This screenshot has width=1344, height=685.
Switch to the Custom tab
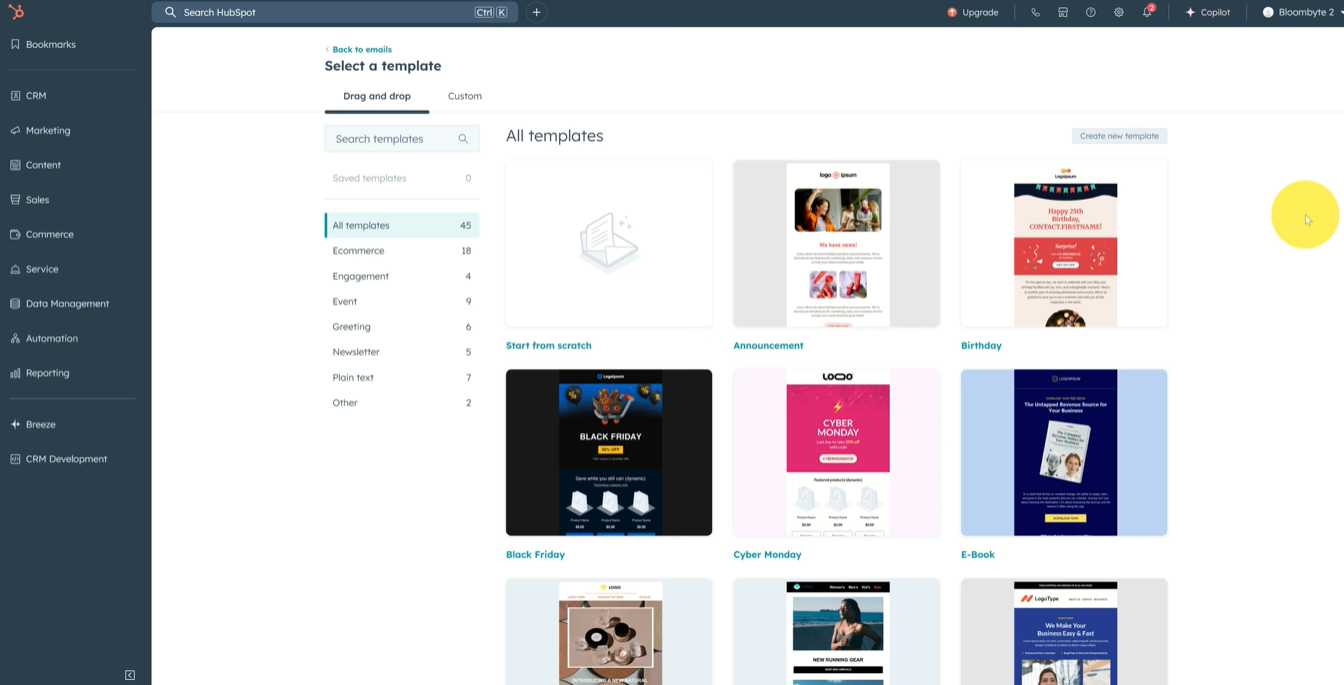point(465,96)
